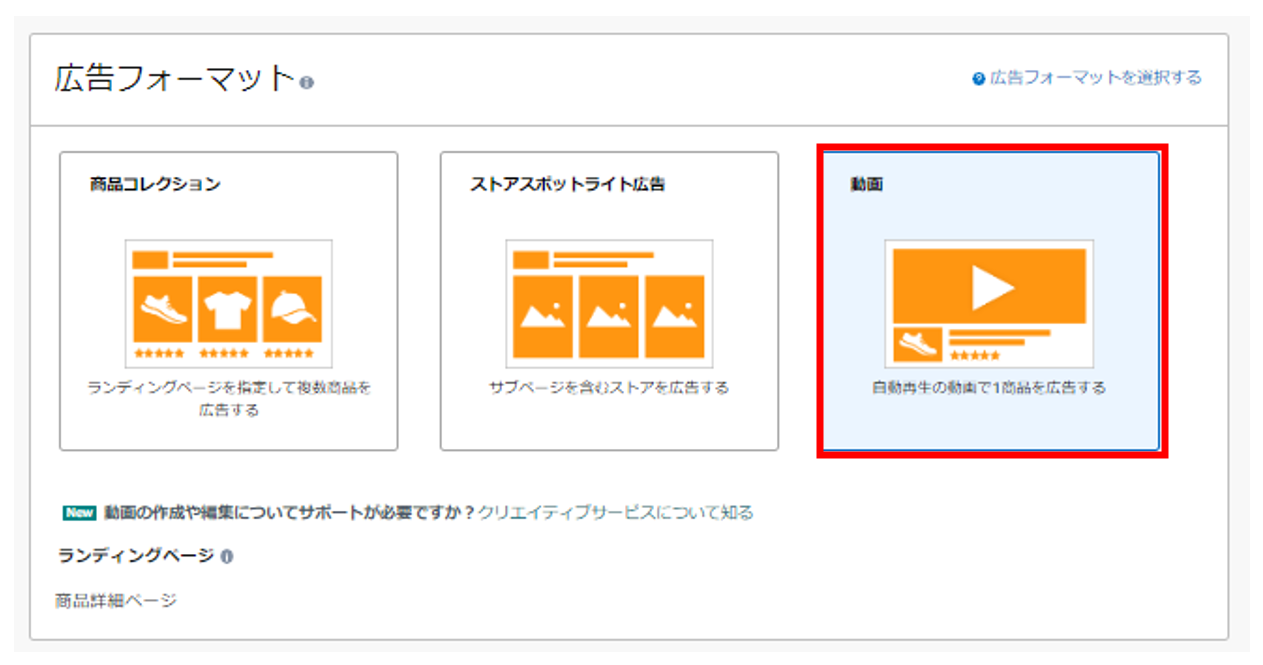
Task: Choose the 動画 video ad format card
Action: (x=990, y=301)
